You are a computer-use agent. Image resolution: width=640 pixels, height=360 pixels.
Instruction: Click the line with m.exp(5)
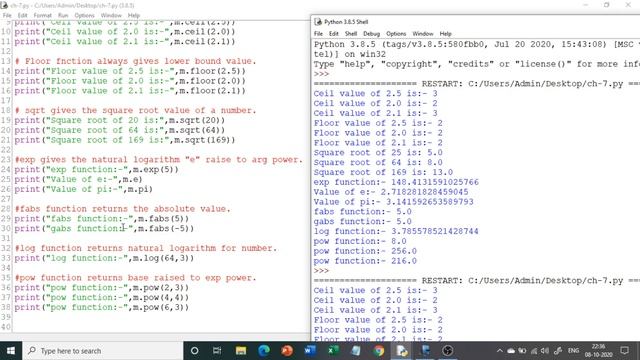96,169
